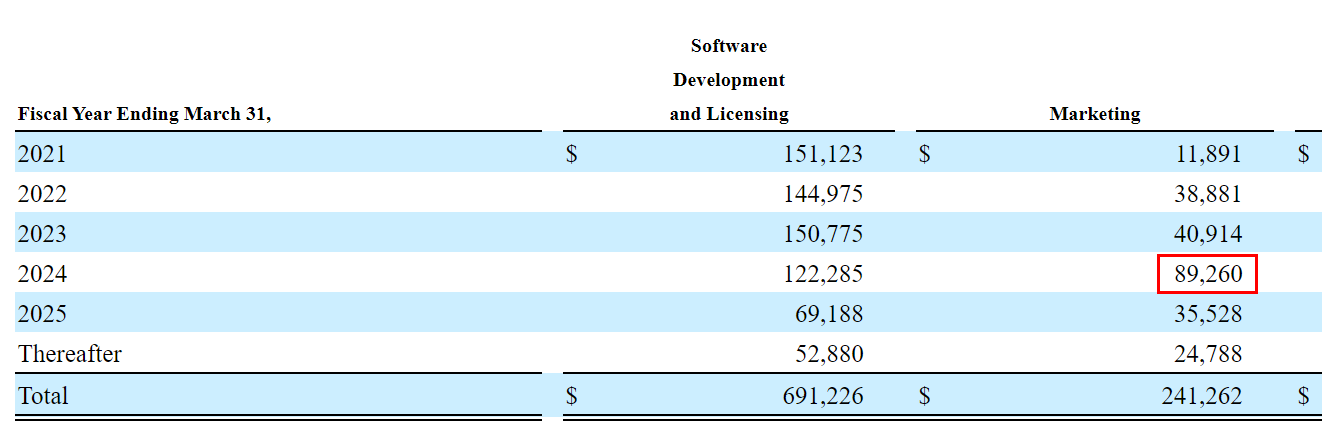Select the 40,914 Marketing amount

coord(1207,234)
